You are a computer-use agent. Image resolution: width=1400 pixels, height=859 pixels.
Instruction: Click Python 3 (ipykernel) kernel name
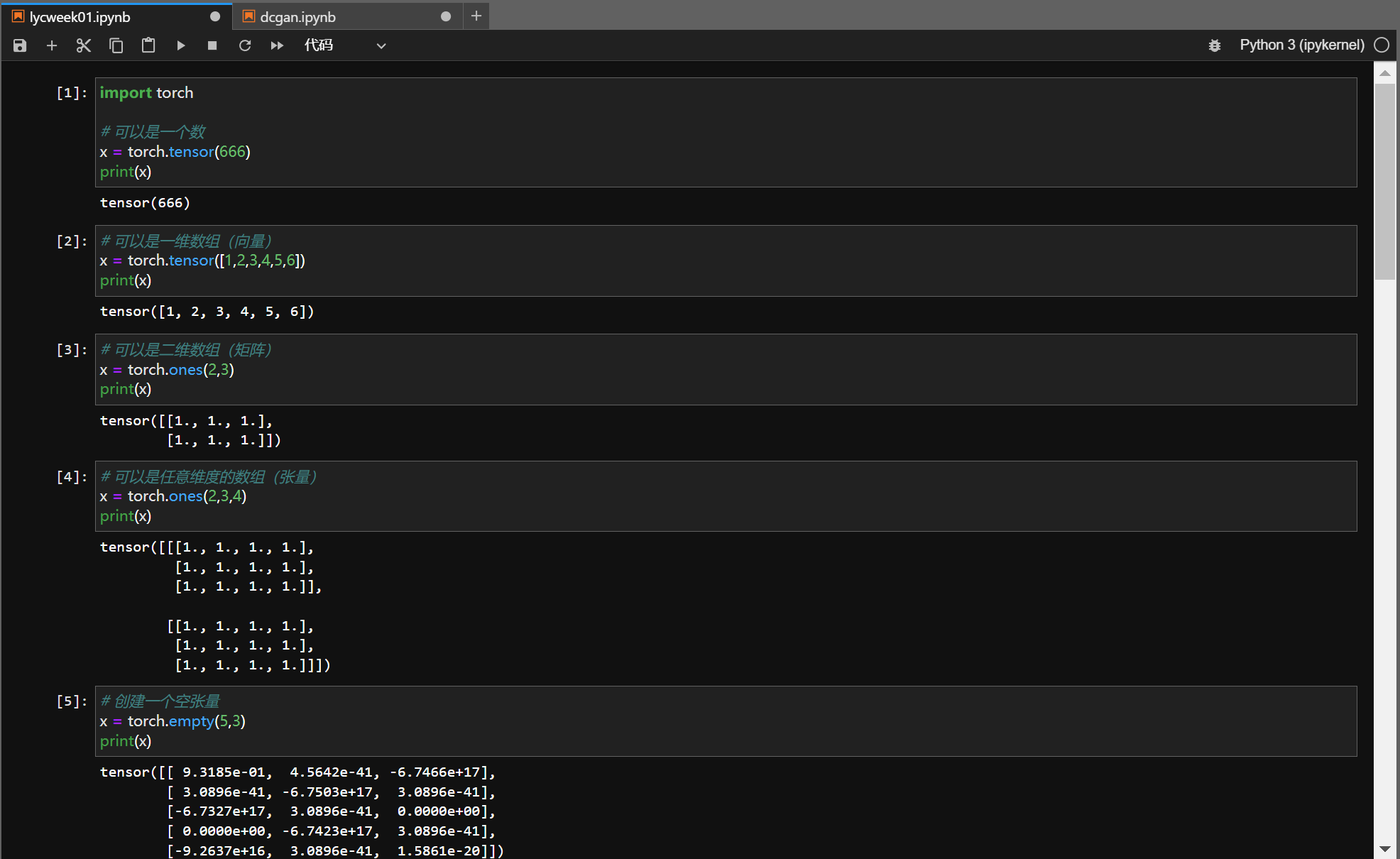coord(1301,45)
